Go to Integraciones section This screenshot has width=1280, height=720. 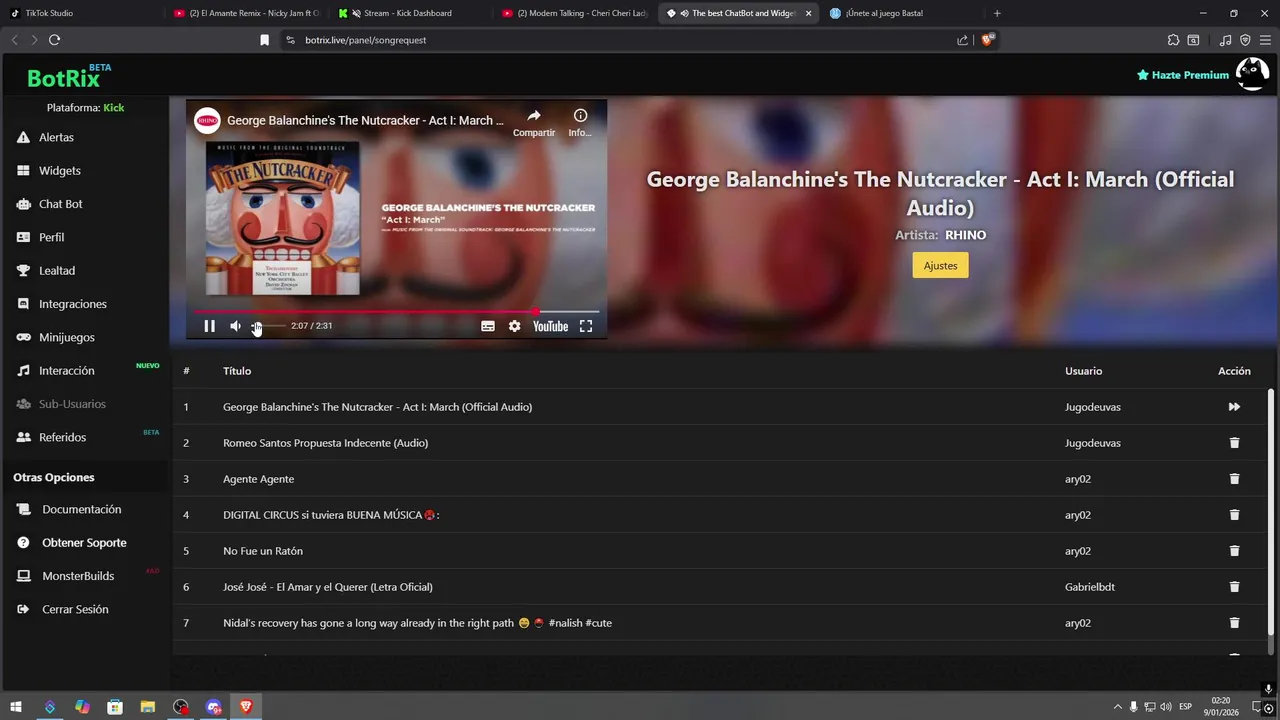72,304
